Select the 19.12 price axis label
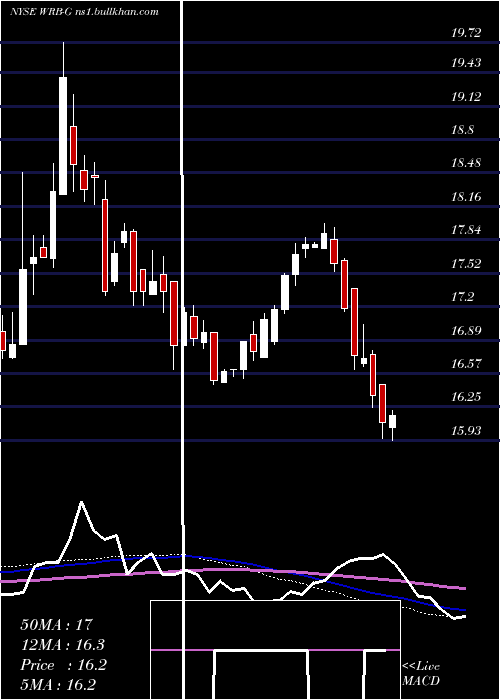This screenshot has height=700, width=500. (466, 97)
